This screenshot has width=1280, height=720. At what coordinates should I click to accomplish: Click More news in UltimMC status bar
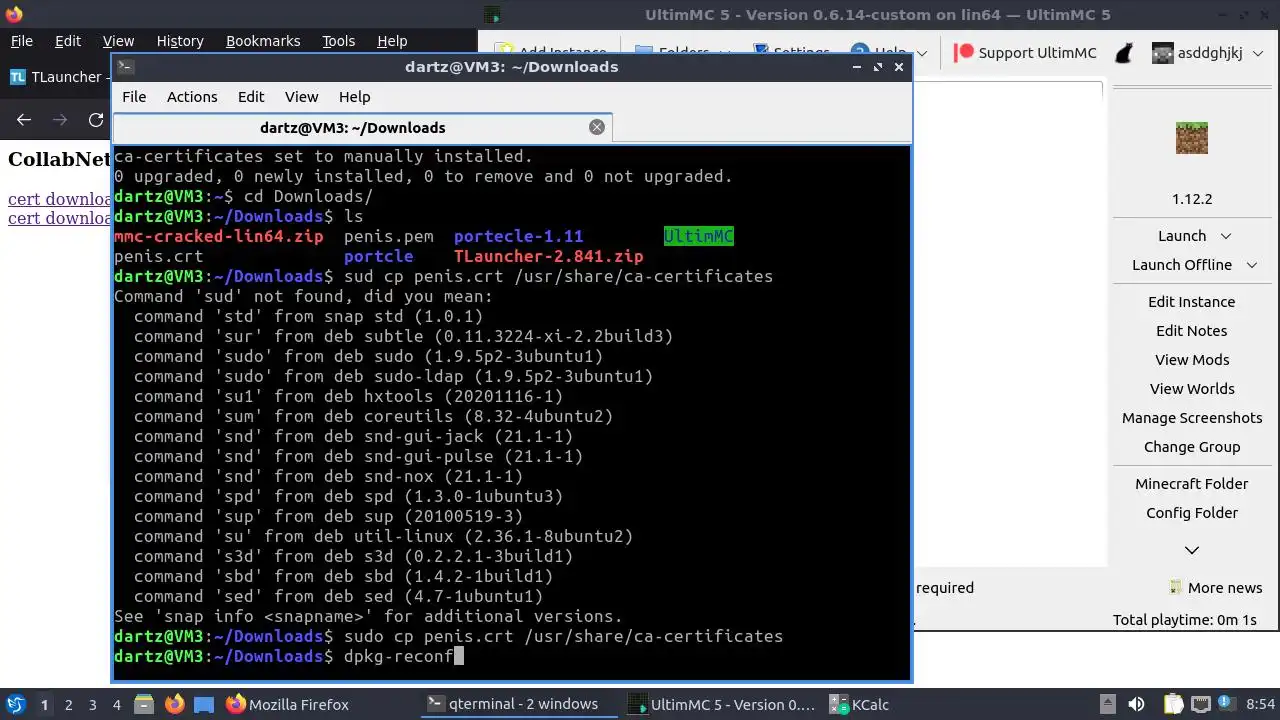pos(1225,588)
